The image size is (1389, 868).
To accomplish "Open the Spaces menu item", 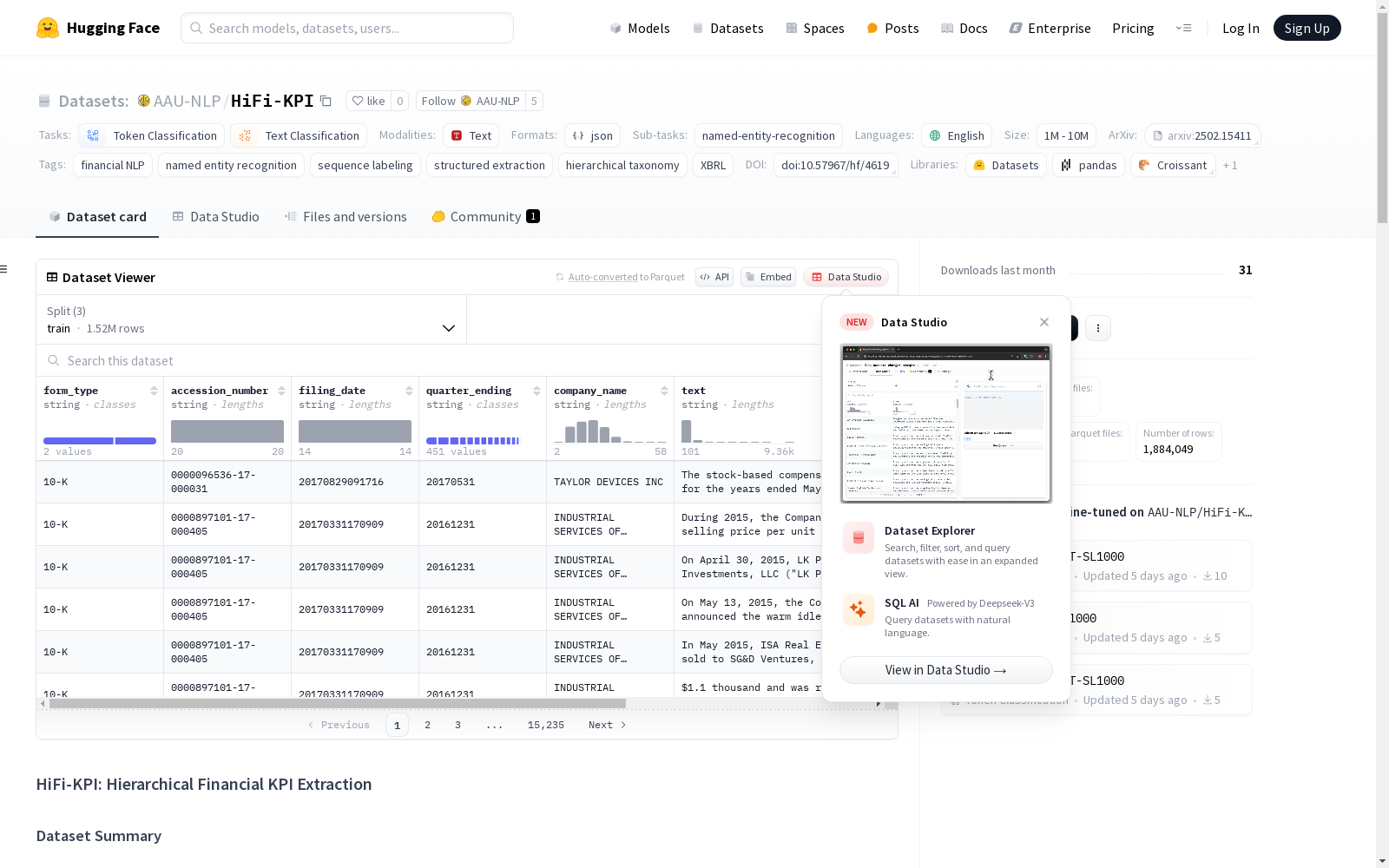I will point(815,28).
